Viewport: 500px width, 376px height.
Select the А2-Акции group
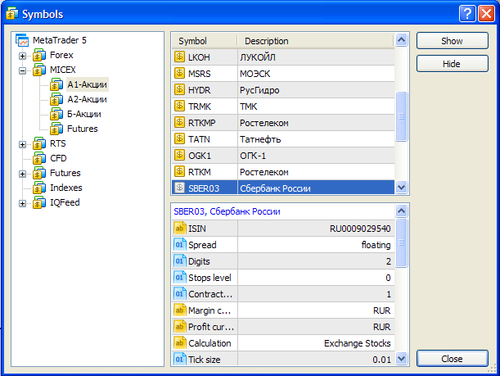click(87, 99)
